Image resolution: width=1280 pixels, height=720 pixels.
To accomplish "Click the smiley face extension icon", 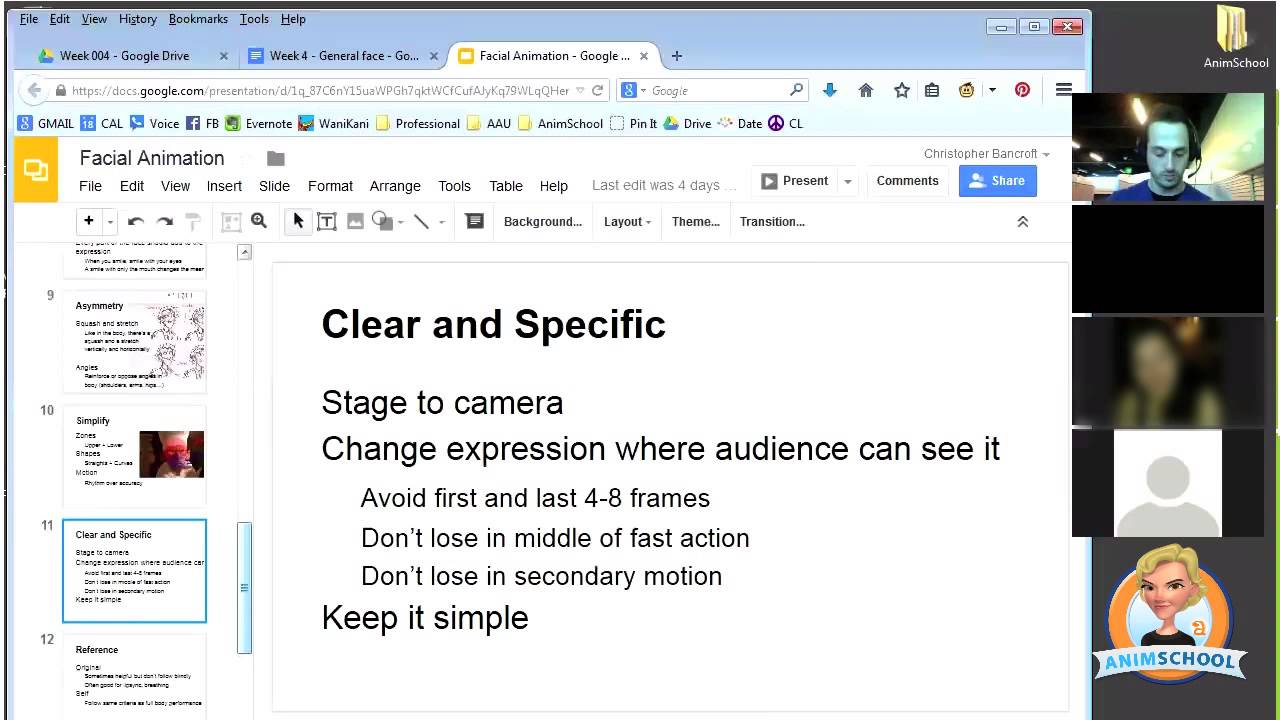I will tap(966, 90).
